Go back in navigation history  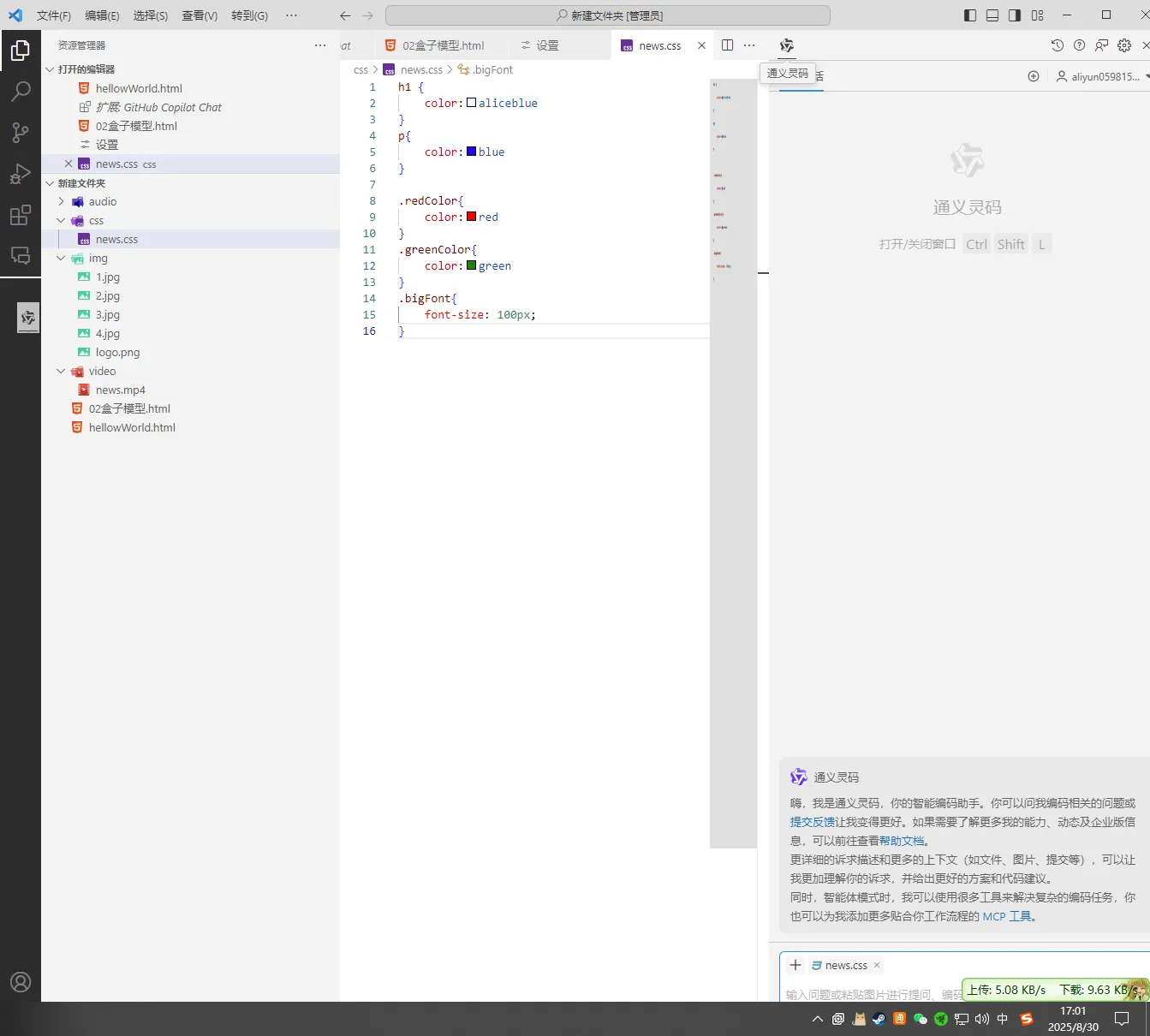coord(345,15)
